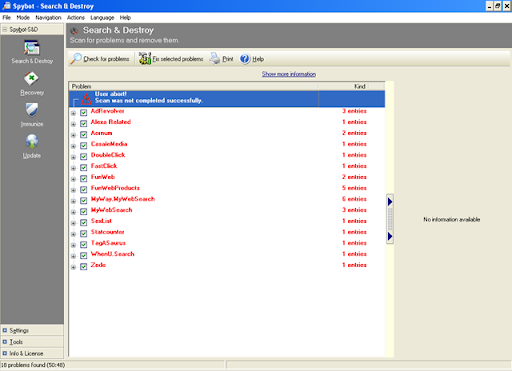Screen dimensions: 512x371
Task: Click the Spybot icon in the title bar
Action: (x=6, y=6)
